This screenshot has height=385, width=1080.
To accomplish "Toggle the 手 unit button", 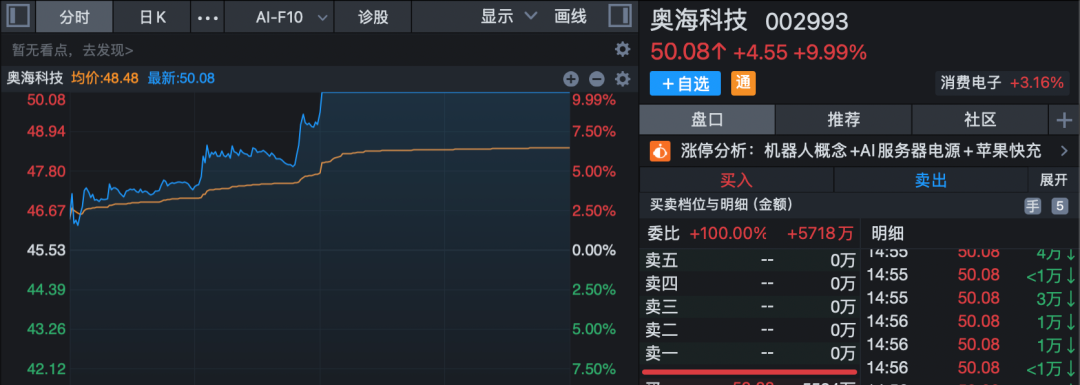I will (1032, 205).
